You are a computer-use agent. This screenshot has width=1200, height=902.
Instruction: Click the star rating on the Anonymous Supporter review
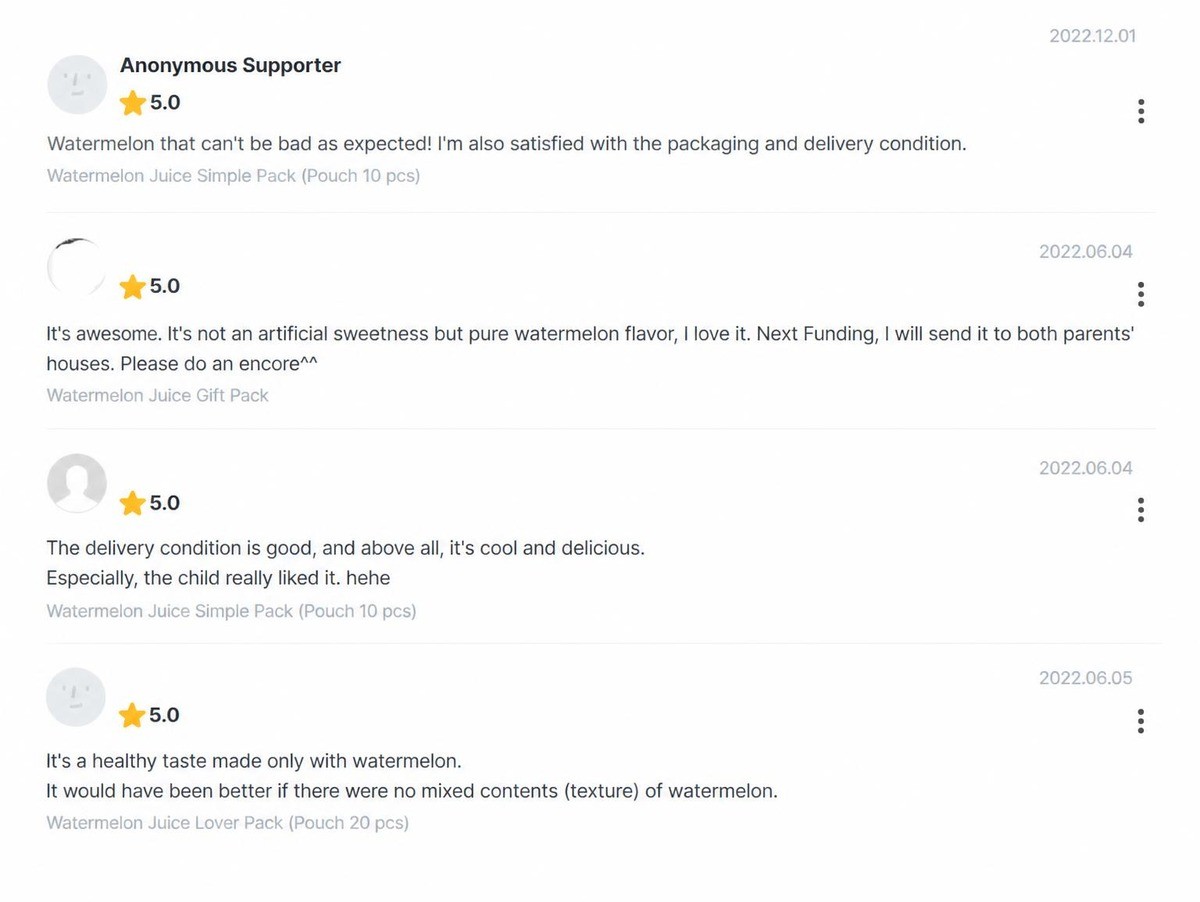click(149, 102)
